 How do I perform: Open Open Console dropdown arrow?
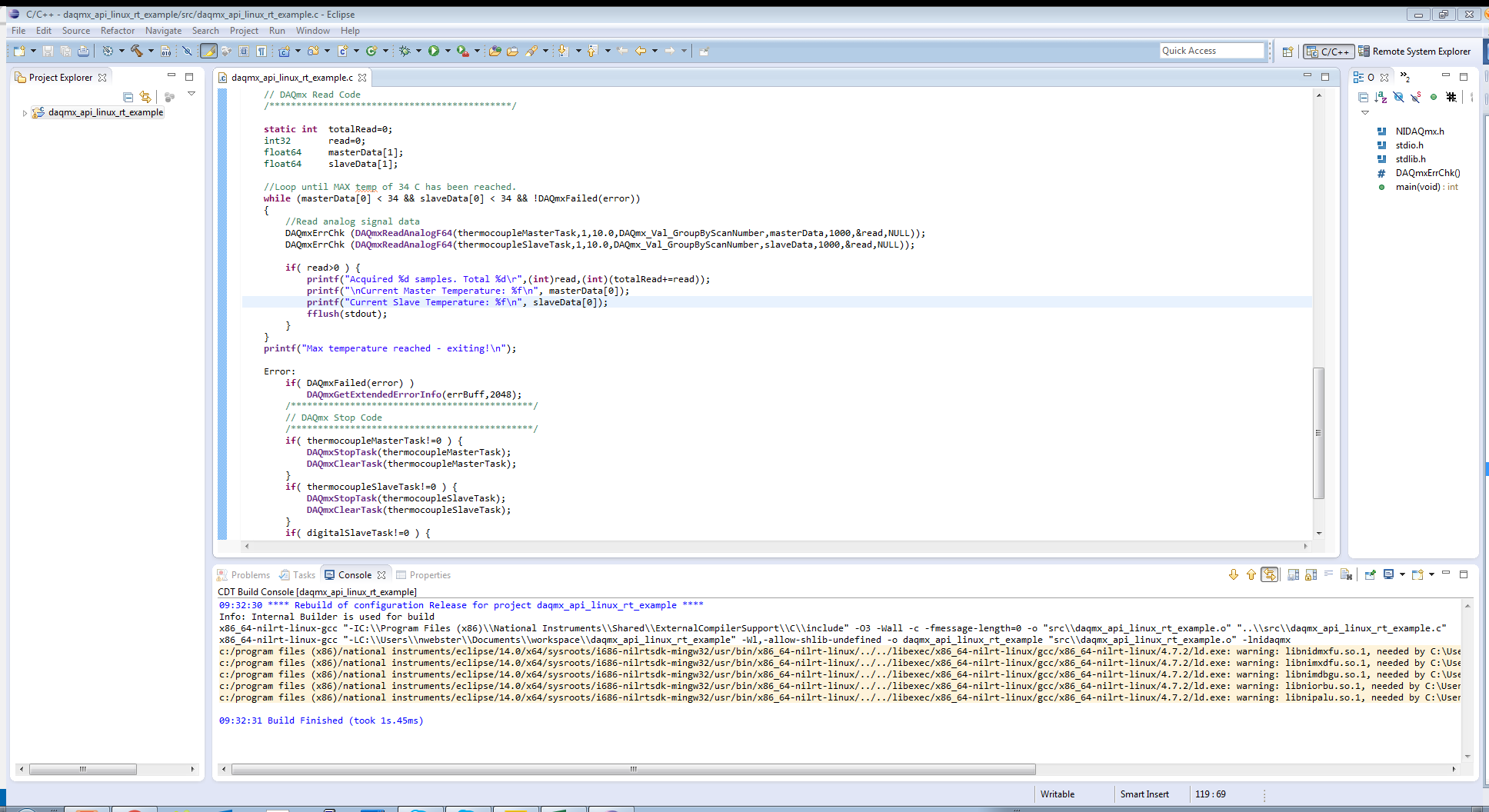(x=1431, y=574)
